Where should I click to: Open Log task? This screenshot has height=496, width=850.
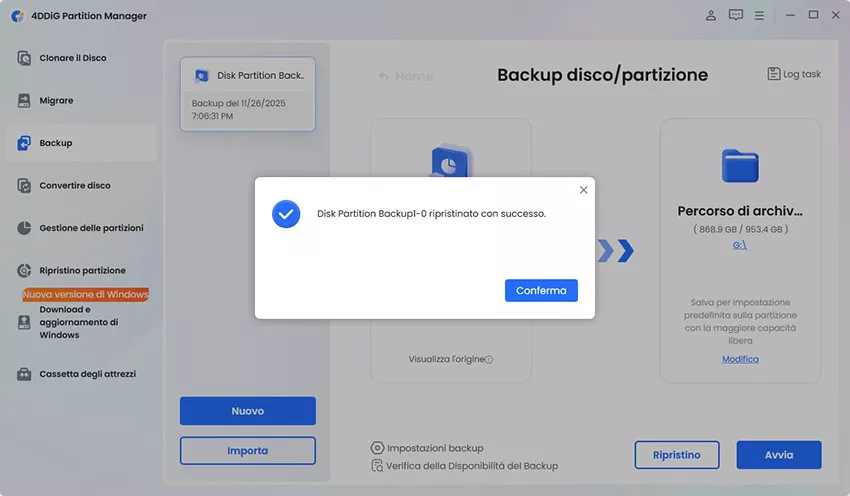click(x=794, y=74)
